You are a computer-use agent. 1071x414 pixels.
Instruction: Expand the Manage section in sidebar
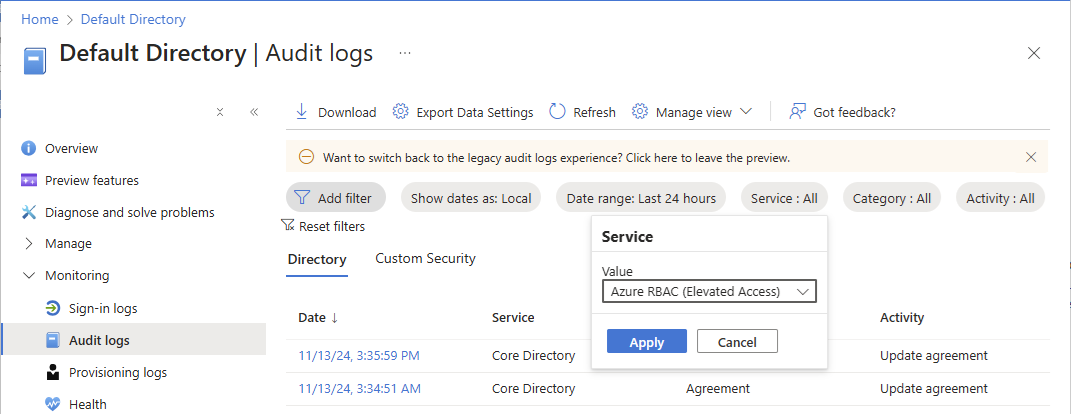click(x=28, y=244)
